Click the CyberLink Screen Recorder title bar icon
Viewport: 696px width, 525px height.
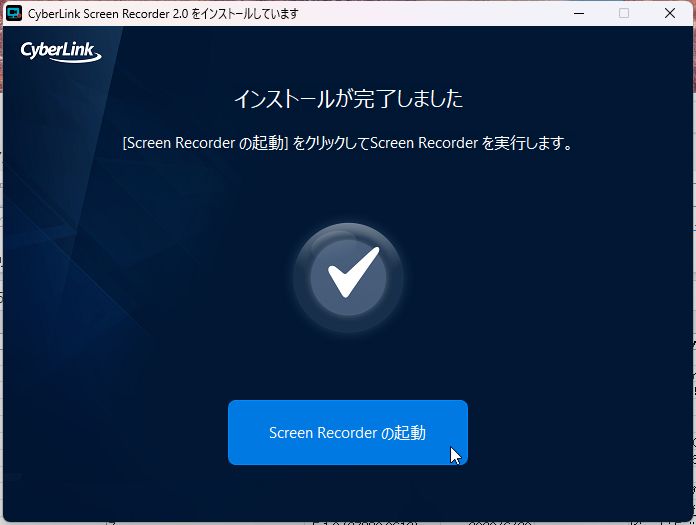point(14,13)
